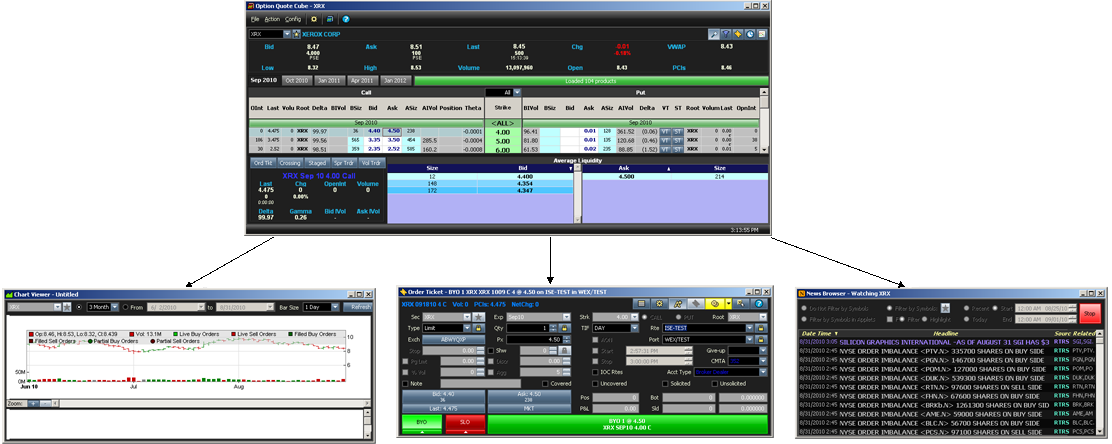Open the Bar Size 1 Day dropdown
The width and height of the screenshot is (1112, 444).
coord(335,307)
